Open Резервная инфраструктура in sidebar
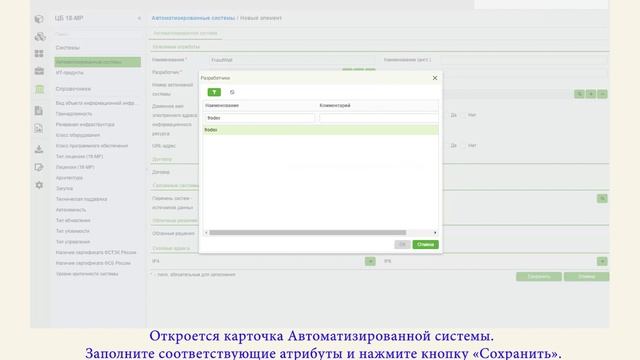 (85, 124)
